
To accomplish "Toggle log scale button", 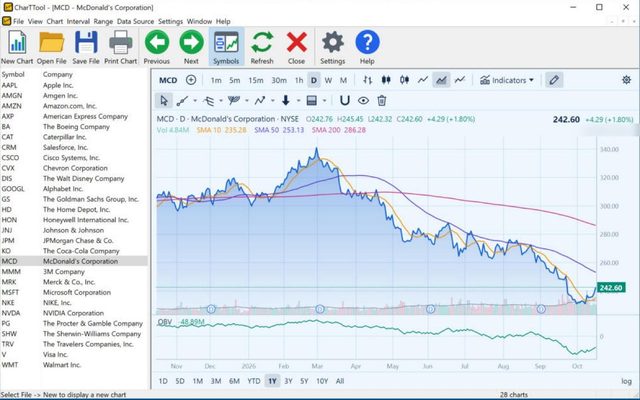I will click(626, 381).
